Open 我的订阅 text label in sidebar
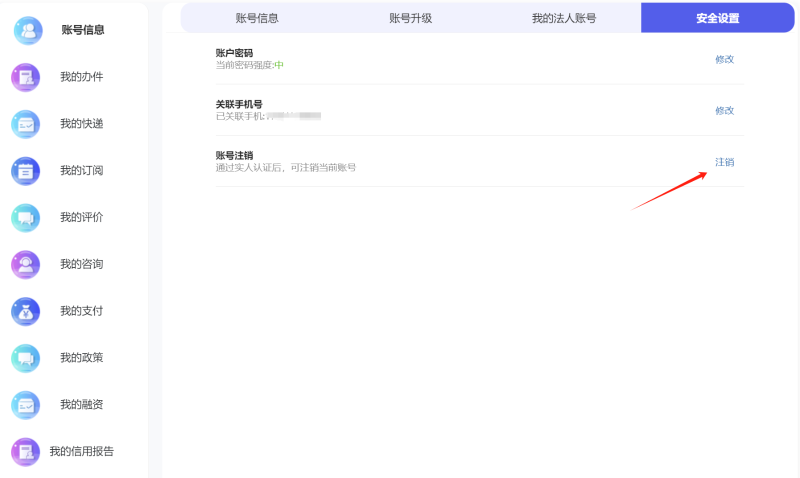 tap(81, 171)
